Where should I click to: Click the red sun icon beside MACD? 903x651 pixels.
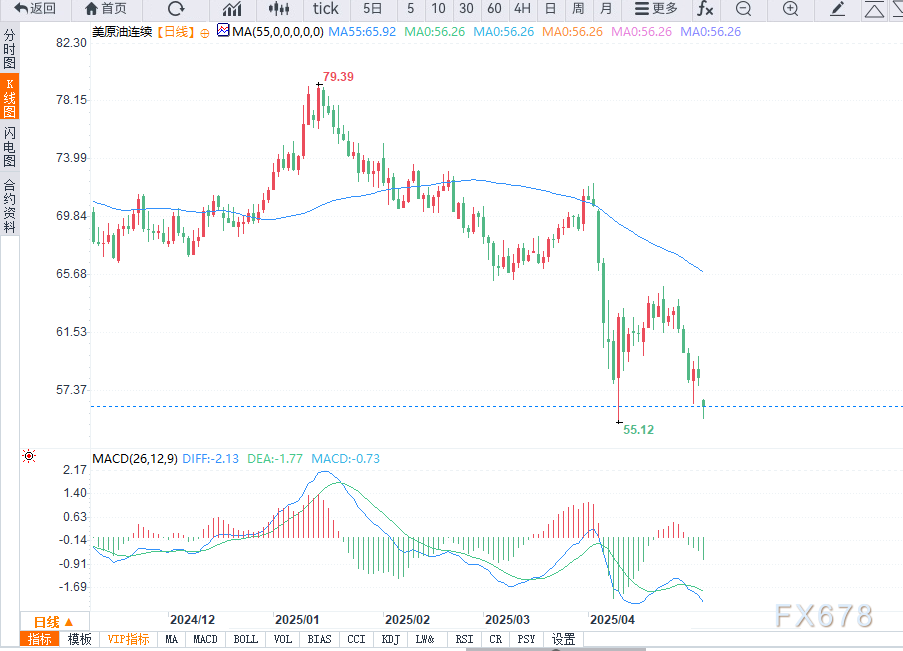pos(29,456)
